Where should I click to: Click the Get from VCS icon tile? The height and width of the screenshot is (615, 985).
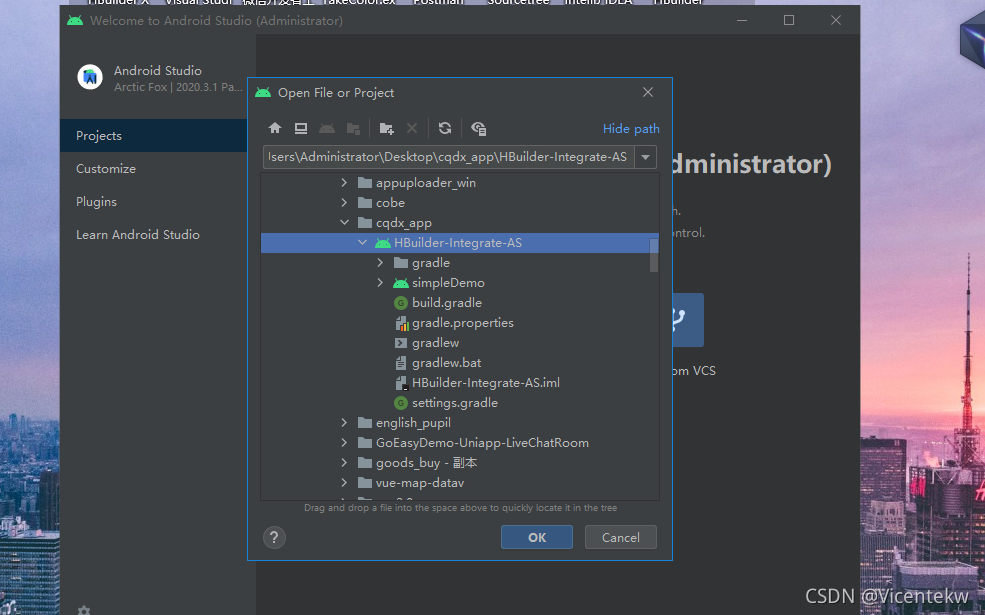(688, 320)
